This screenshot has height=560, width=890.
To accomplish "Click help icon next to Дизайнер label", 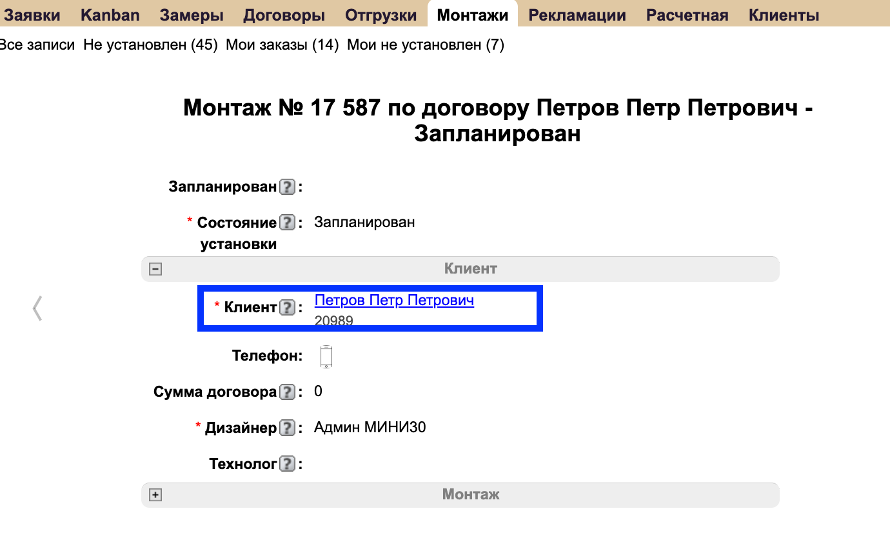I will [x=287, y=428].
